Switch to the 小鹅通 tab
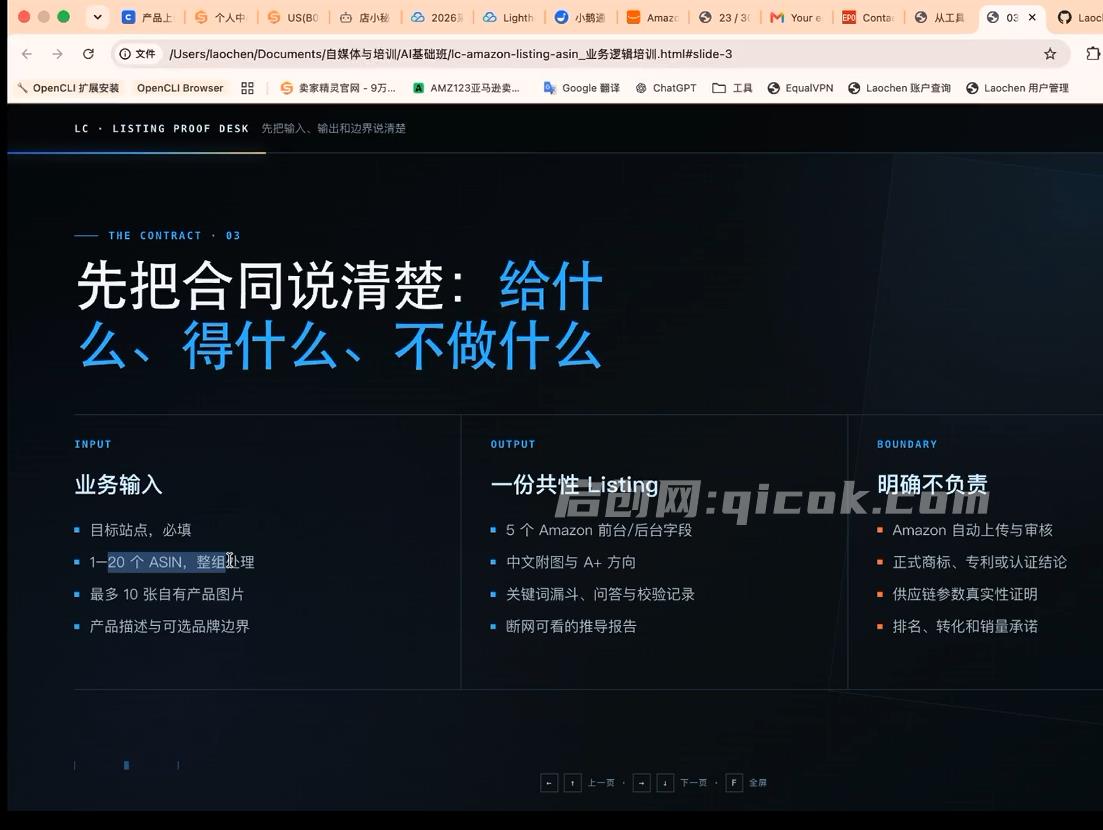This screenshot has width=1103, height=830. 581,18
